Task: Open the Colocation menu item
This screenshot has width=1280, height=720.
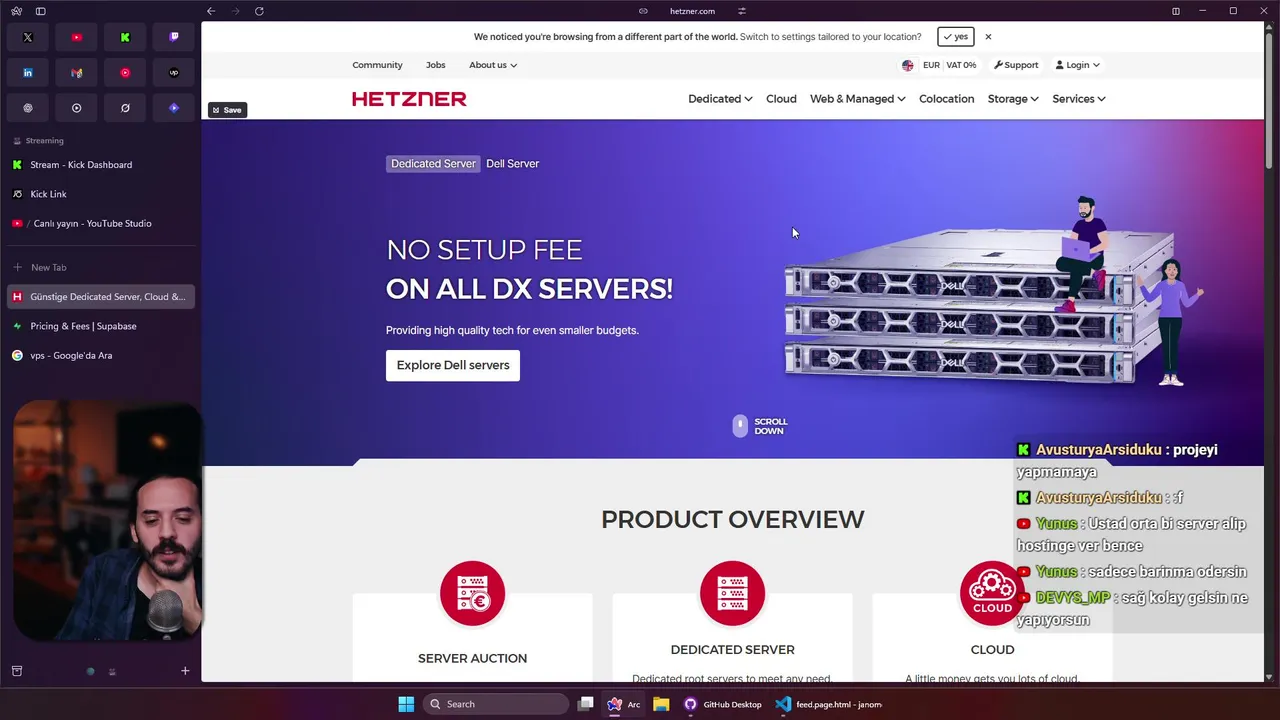Action: [x=946, y=99]
